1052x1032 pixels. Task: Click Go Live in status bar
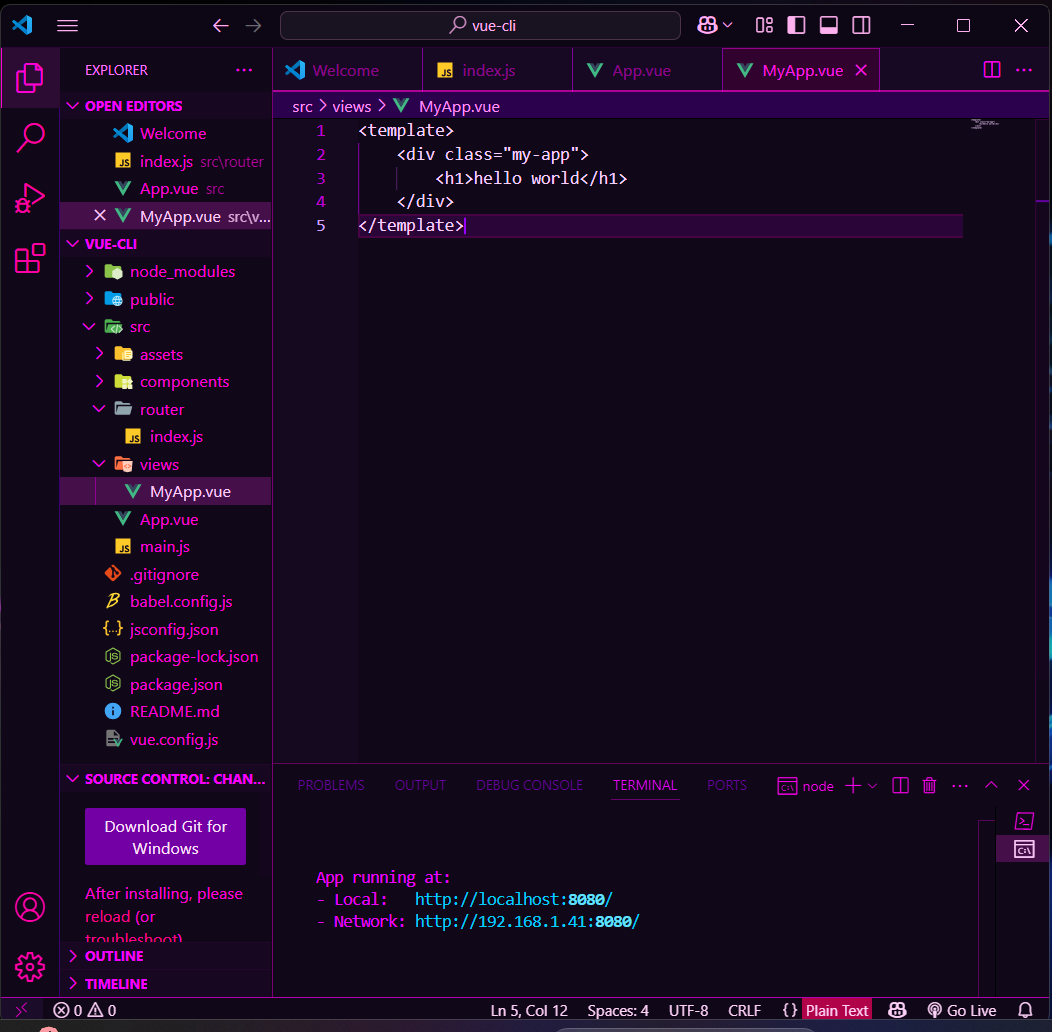[x=961, y=1010]
